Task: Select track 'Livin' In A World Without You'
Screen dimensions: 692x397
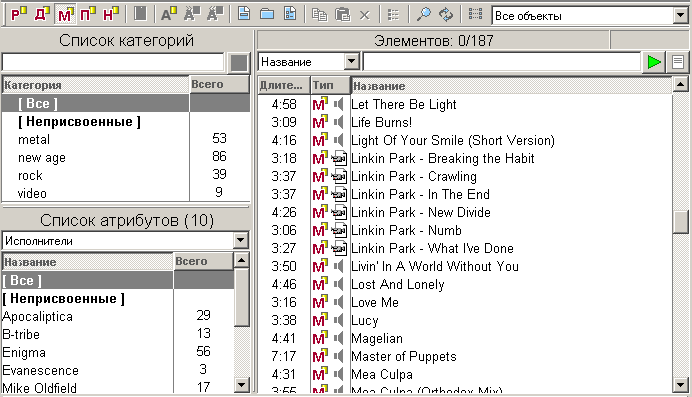Action: tap(435, 266)
